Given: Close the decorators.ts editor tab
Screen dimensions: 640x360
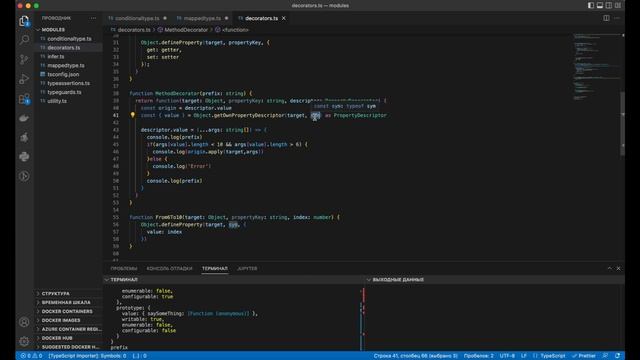Looking at the screenshot, I should tap(284, 18).
